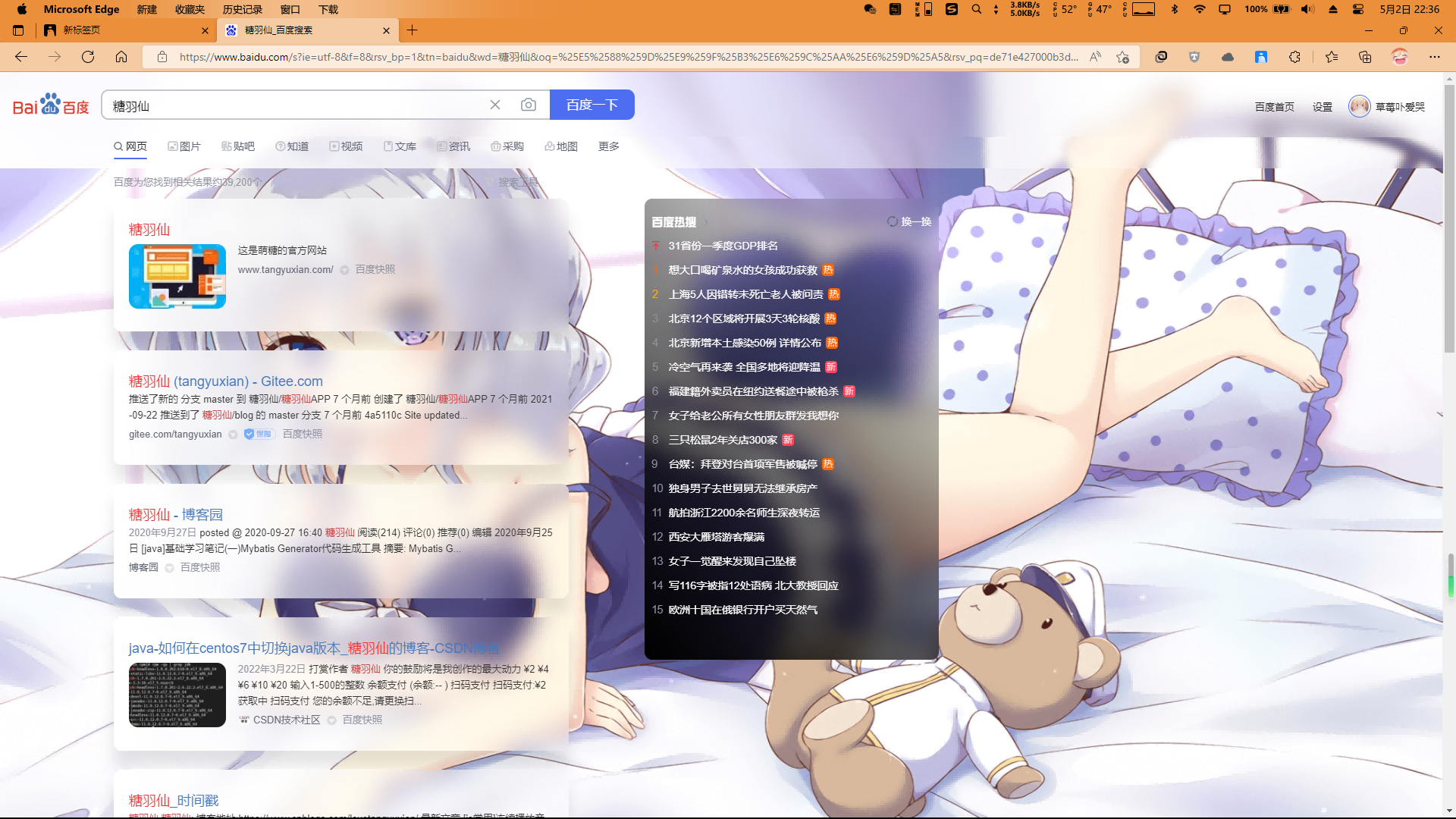
Task: Add page to favorites star icon
Action: [1123, 57]
